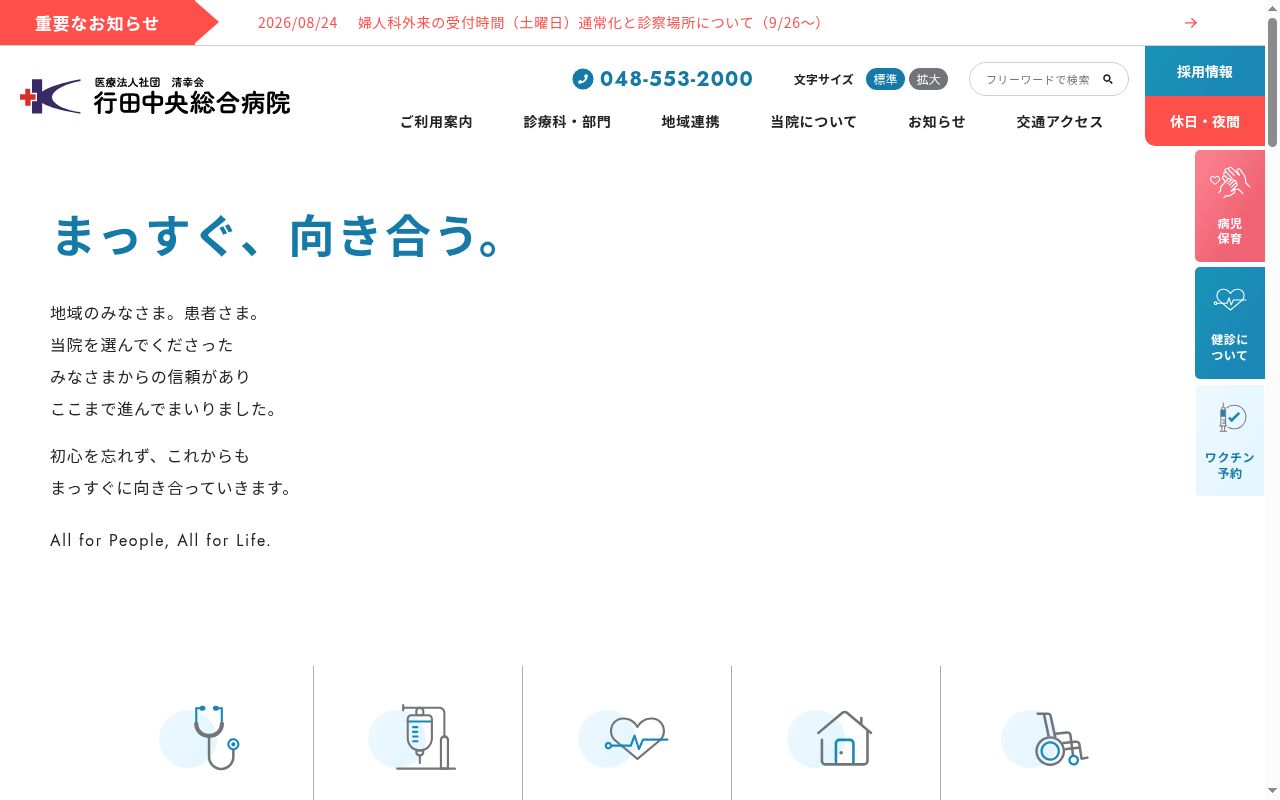Click the search magnifier icon

coord(1108,79)
